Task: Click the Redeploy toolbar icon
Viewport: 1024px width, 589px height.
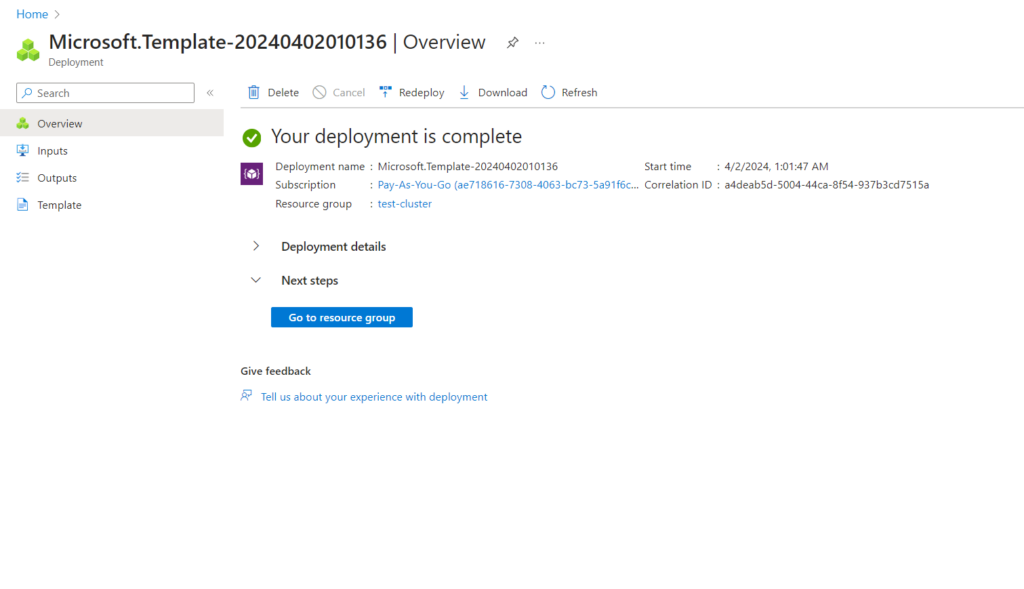Action: 385,92
